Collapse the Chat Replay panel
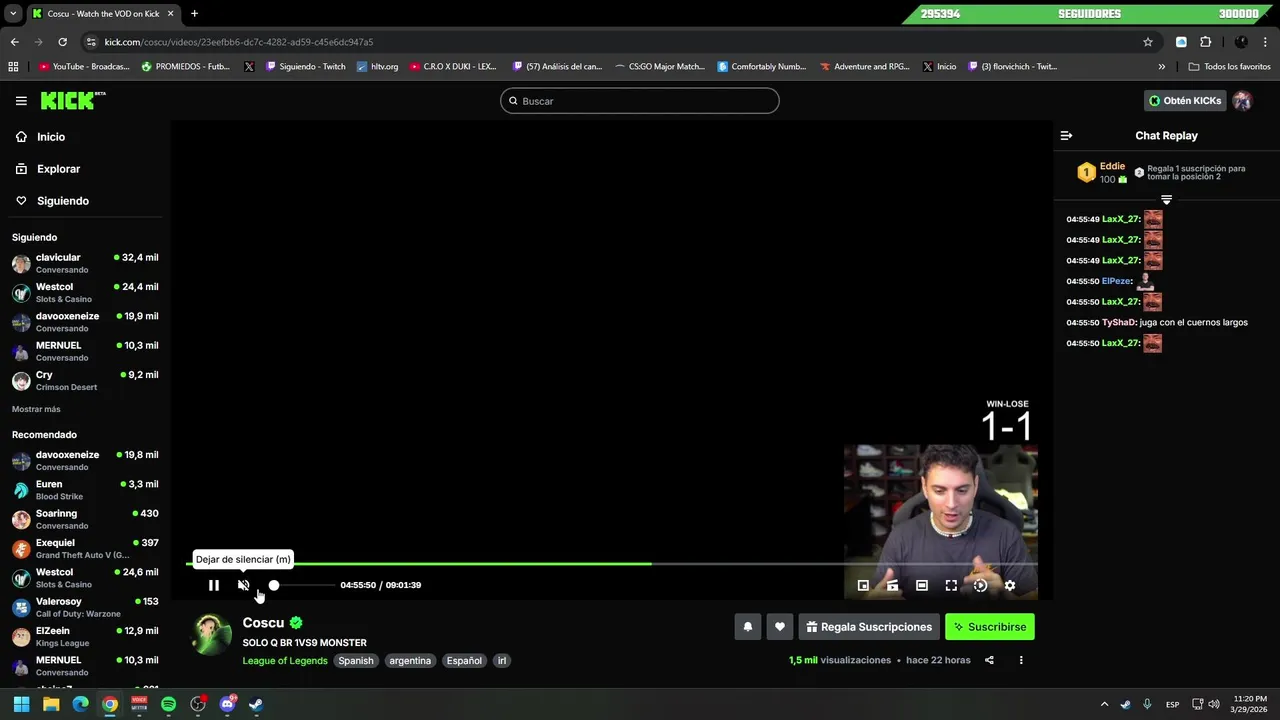This screenshot has height=720, width=1280. 1066,135
